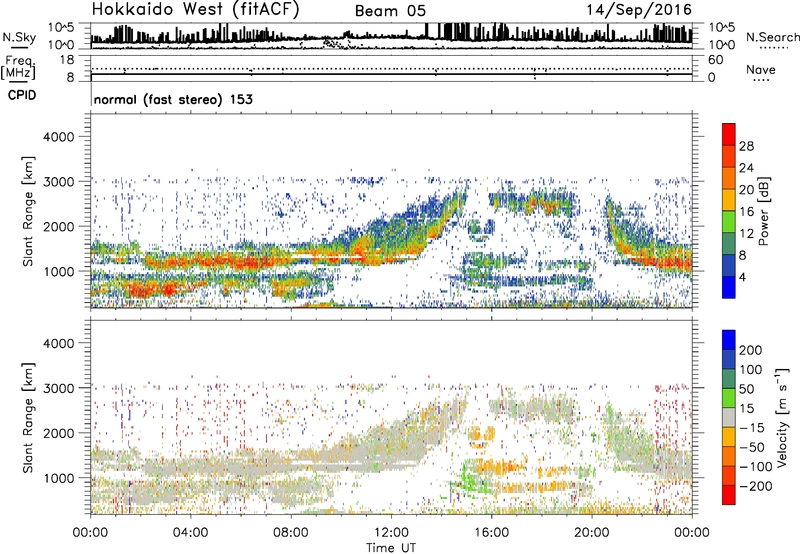800x554 pixels.
Task: Click the '100' velocity colorbar tick
Action: [x=751, y=370]
